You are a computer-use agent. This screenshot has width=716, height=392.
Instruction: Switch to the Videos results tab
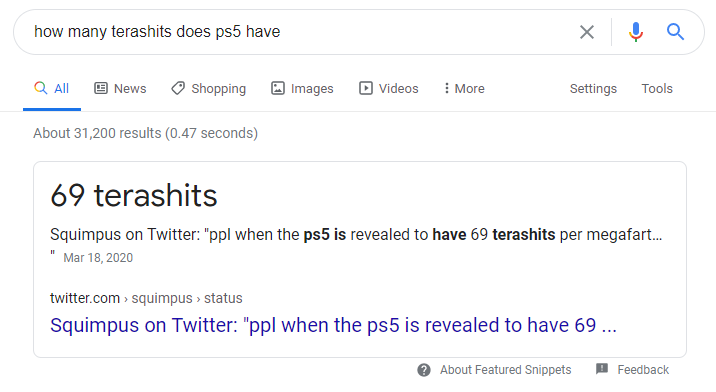click(389, 89)
